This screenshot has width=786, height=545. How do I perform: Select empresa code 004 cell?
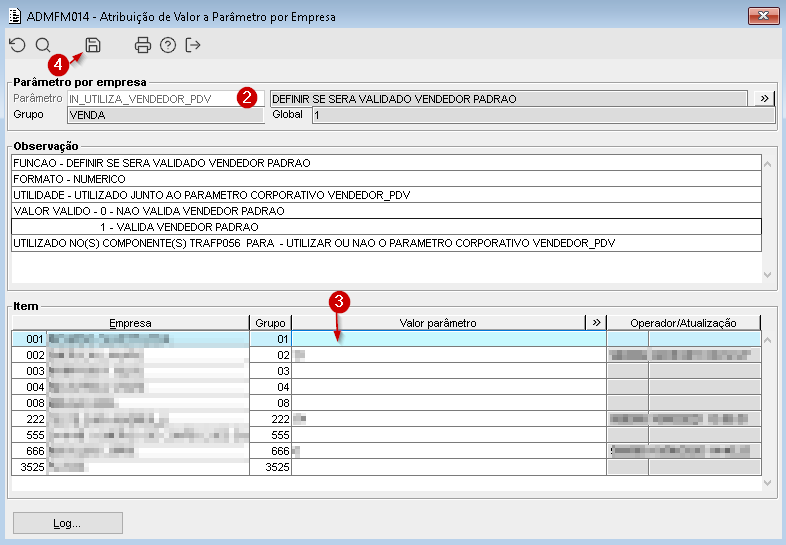pyautogui.click(x=29, y=387)
